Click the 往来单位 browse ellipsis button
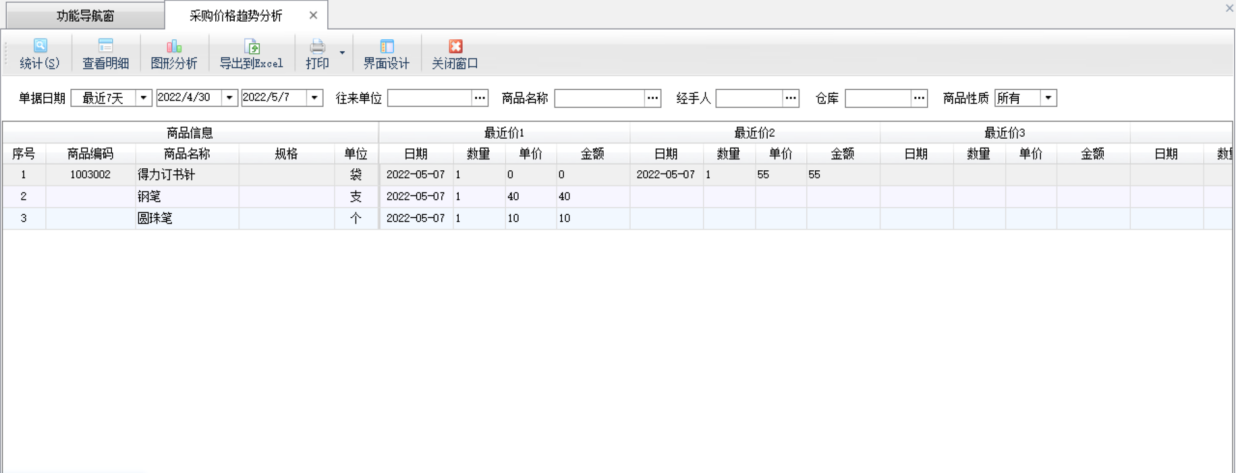This screenshot has width=1236, height=473. coord(480,98)
